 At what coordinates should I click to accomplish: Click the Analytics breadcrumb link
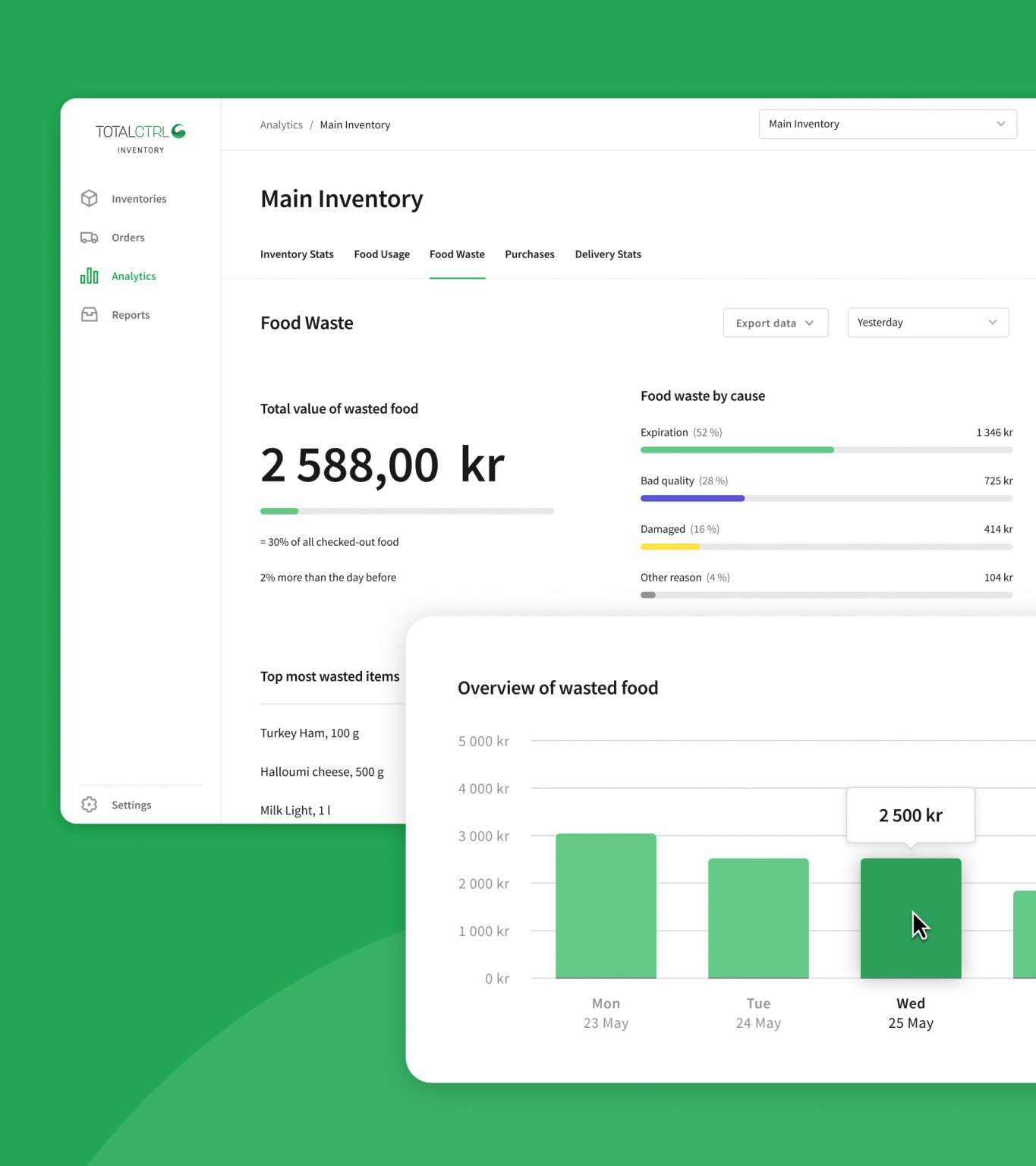click(x=281, y=124)
